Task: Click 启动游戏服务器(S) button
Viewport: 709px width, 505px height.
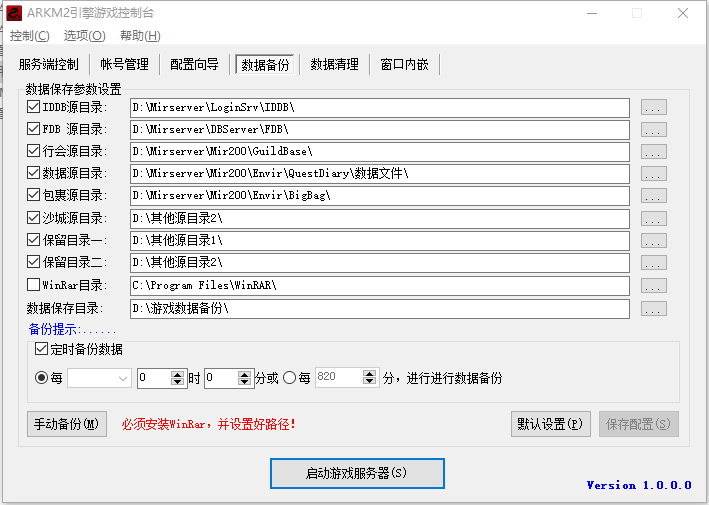Action: click(357, 473)
